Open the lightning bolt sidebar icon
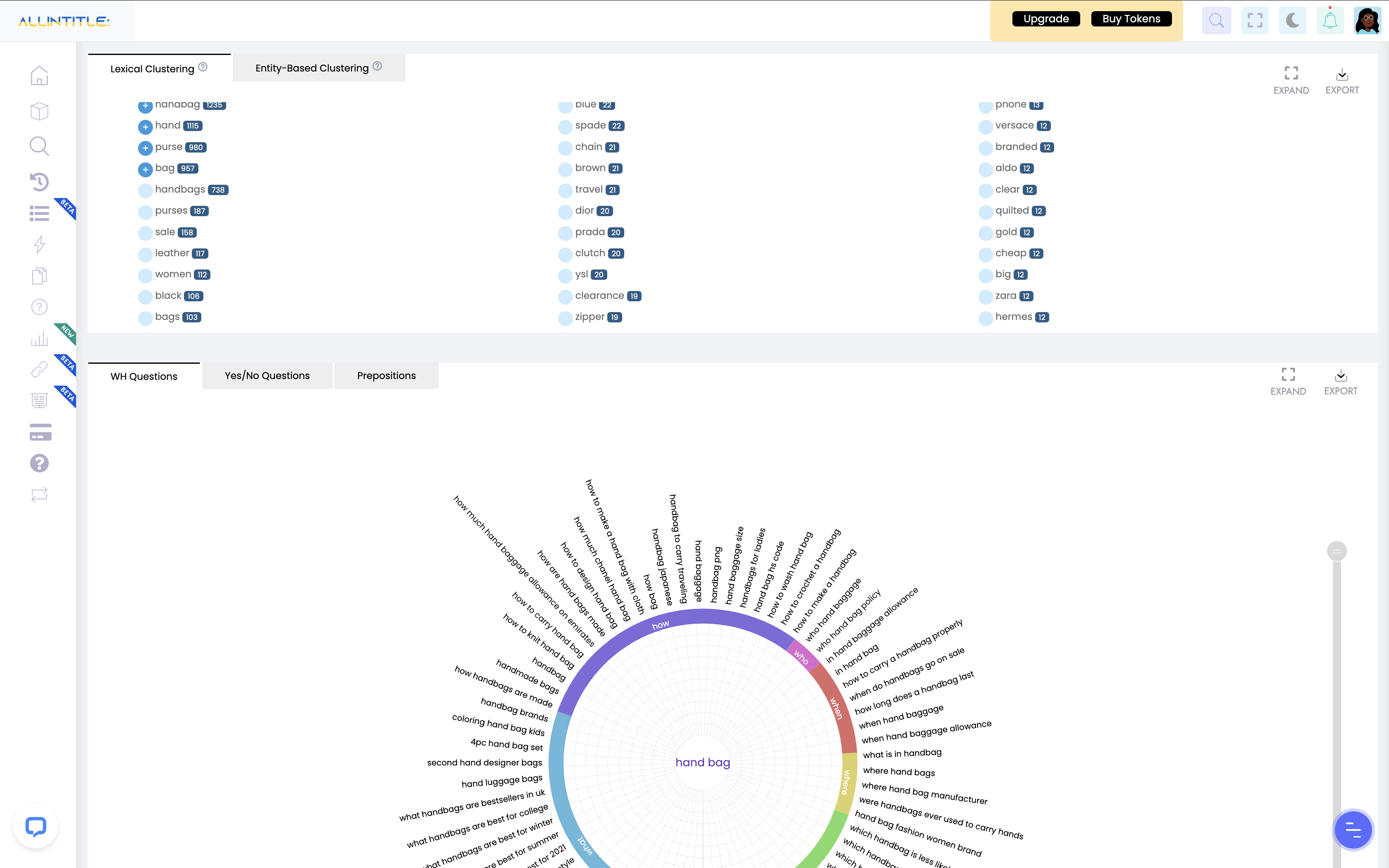Viewport: 1389px width, 868px height. [39, 245]
